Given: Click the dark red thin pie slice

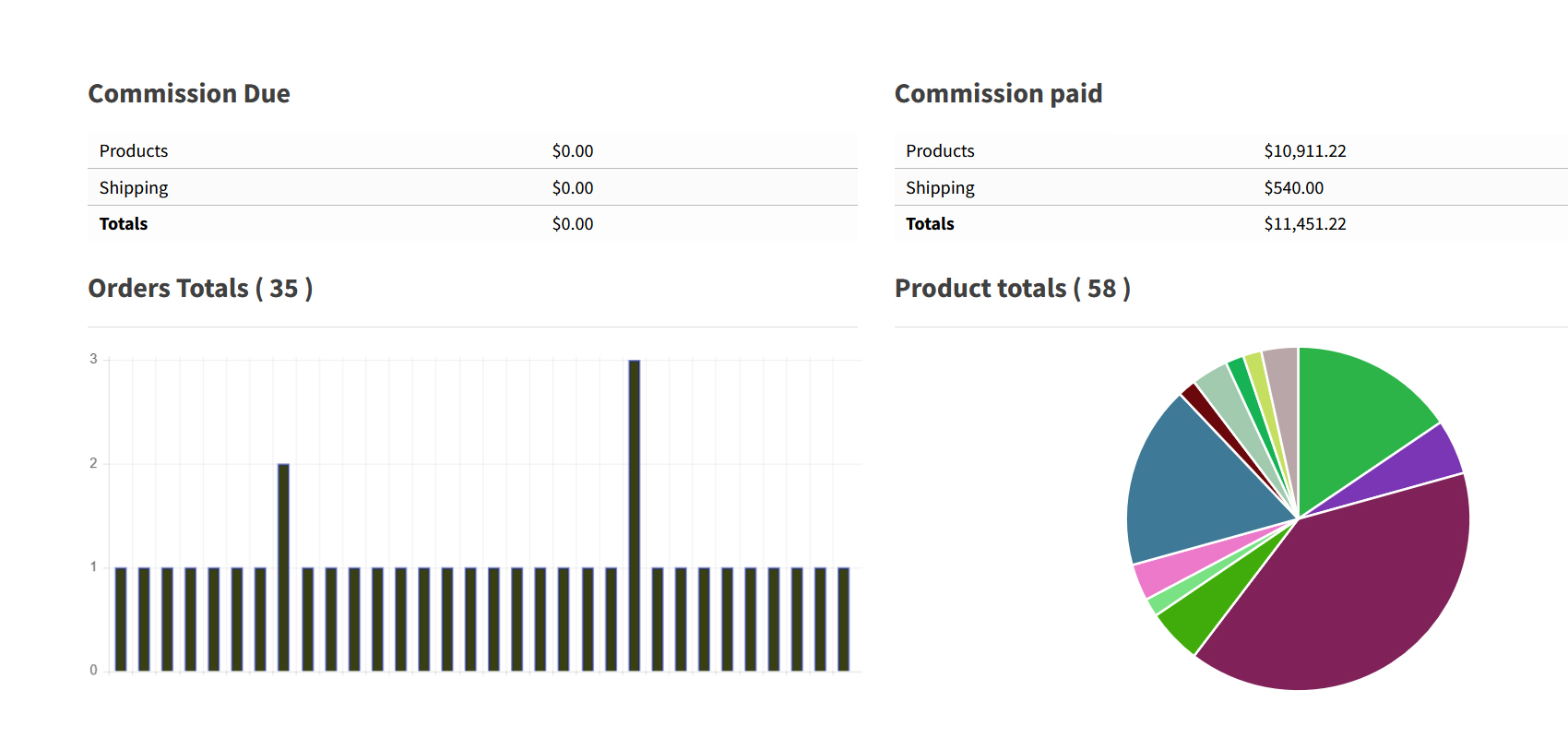Looking at the screenshot, I should (x=1196, y=398).
